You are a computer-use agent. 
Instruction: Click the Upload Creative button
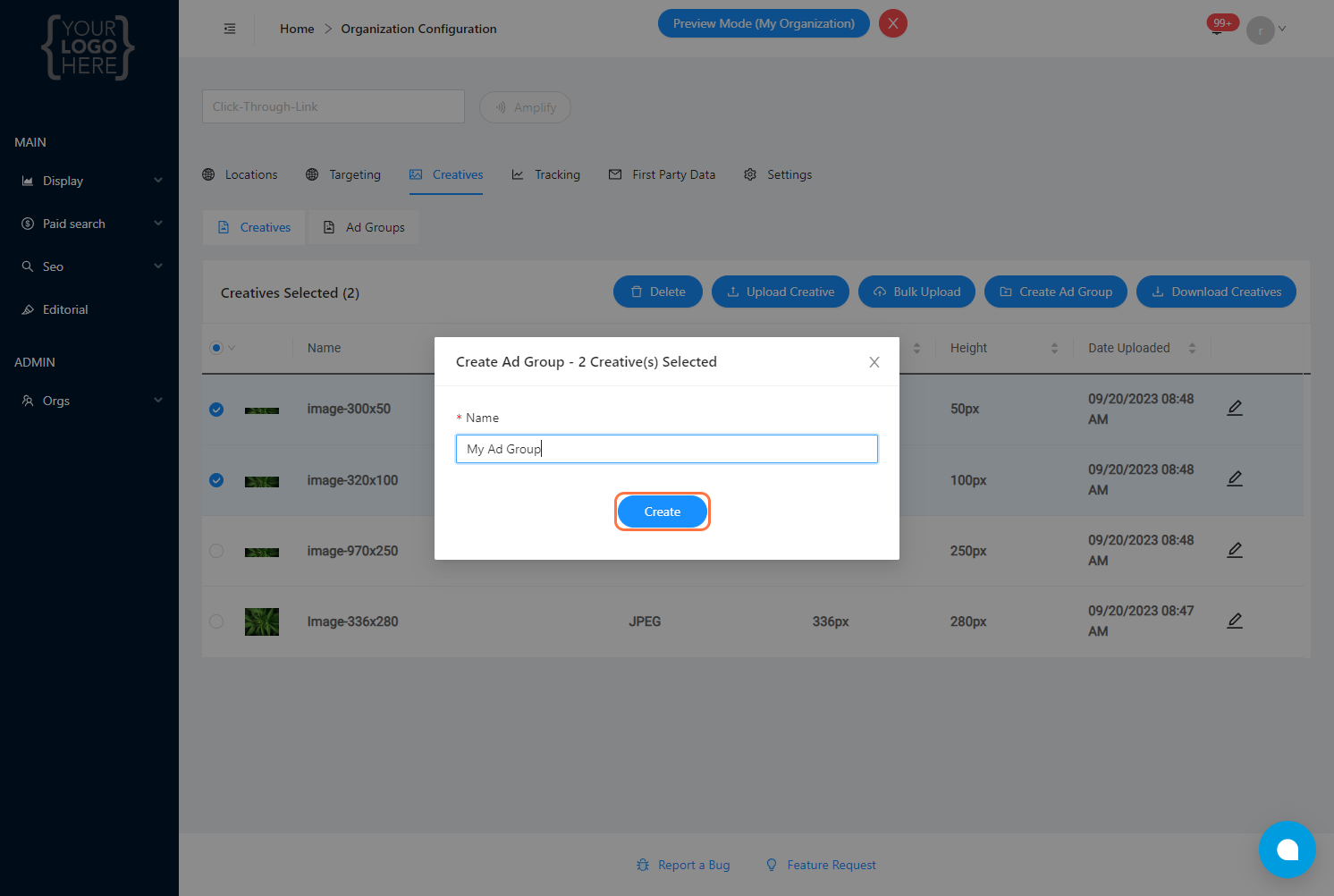point(781,292)
